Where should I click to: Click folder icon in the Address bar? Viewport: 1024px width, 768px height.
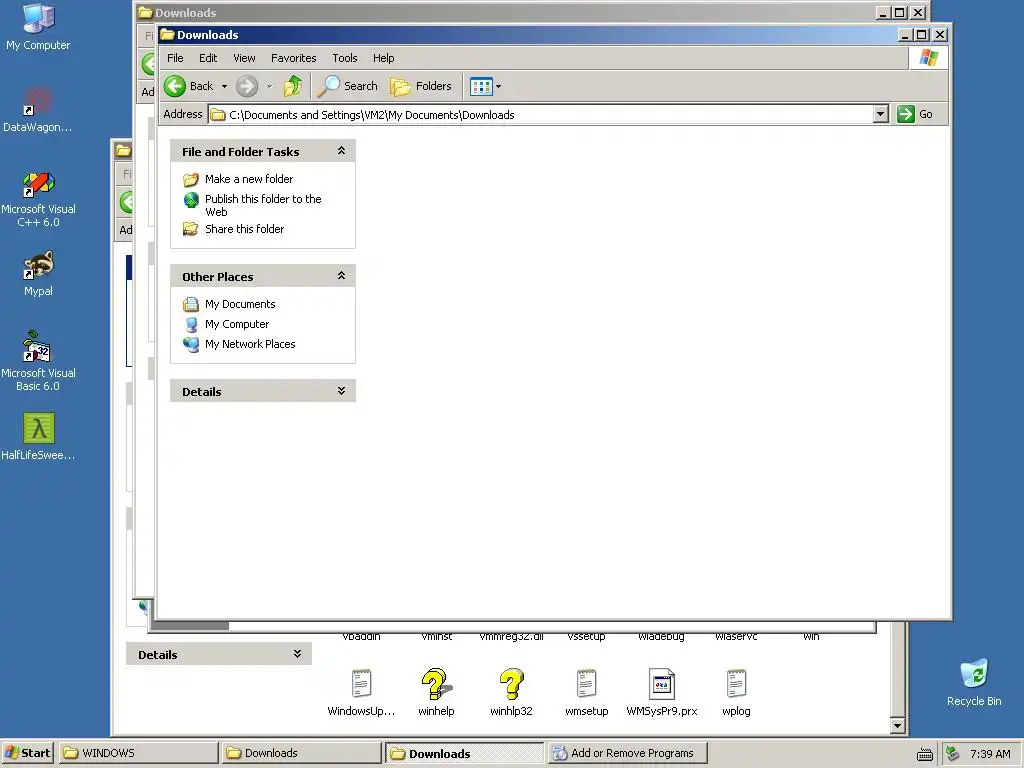[x=217, y=115]
